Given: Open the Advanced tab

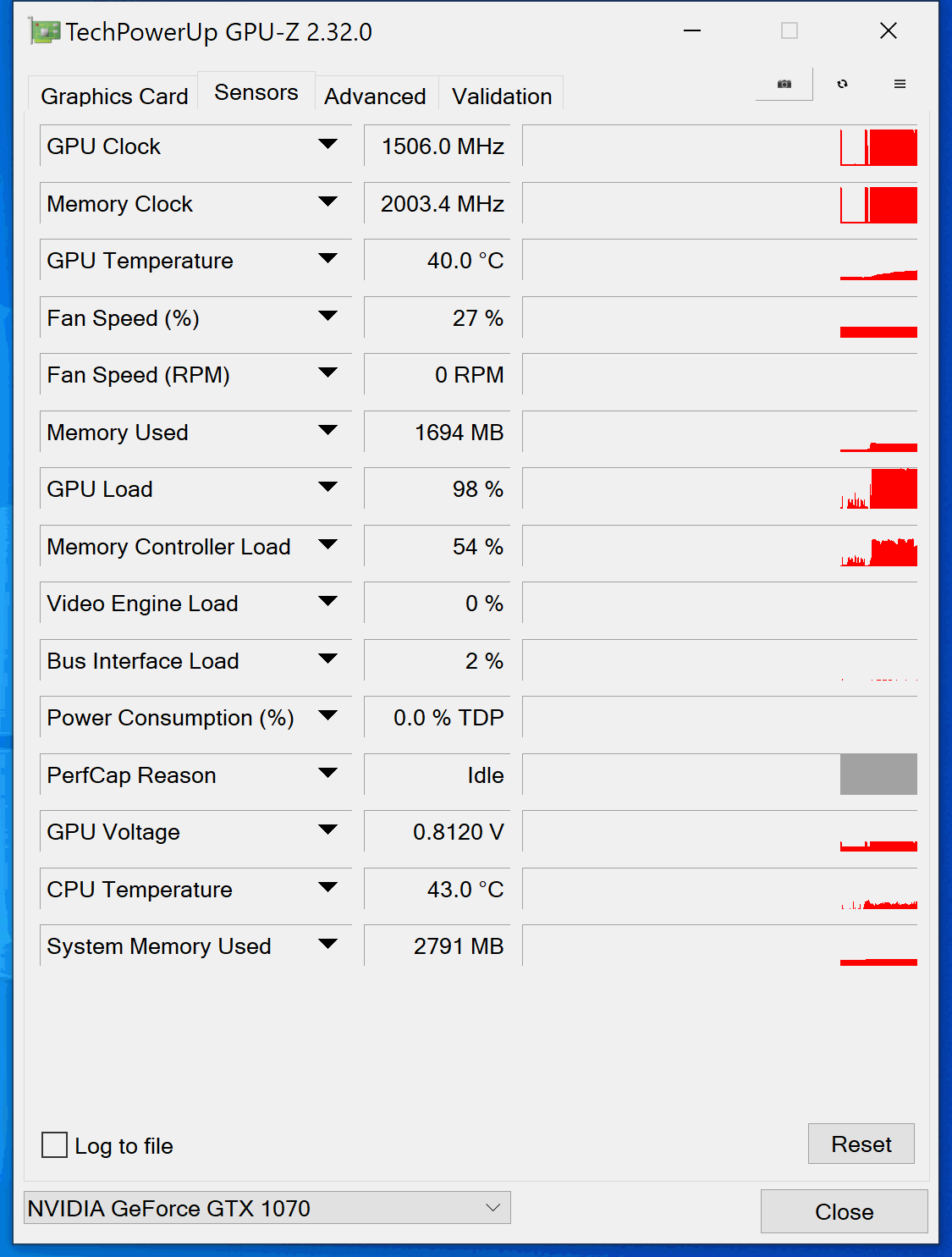Looking at the screenshot, I should 375,96.
